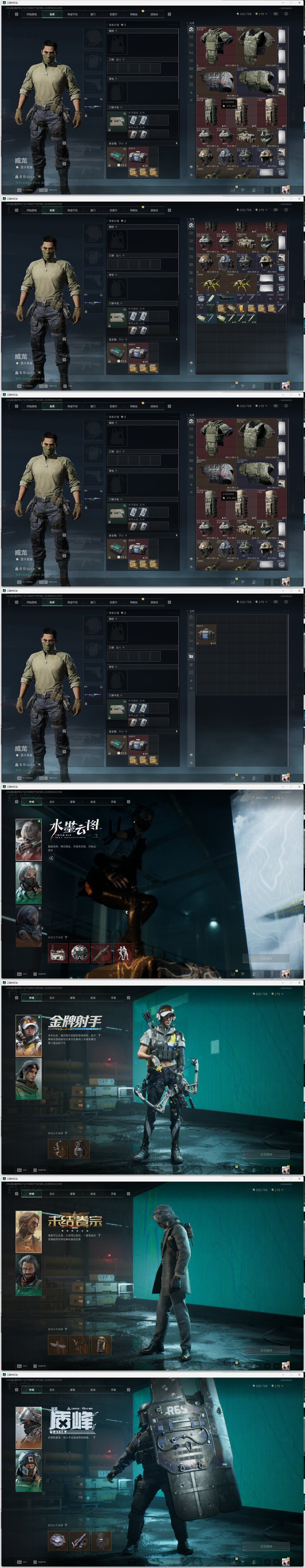The height and width of the screenshot is (1568, 305).
Task: Select the canister skill icon in 未结卷宗 window
Action: click(x=102, y=1345)
